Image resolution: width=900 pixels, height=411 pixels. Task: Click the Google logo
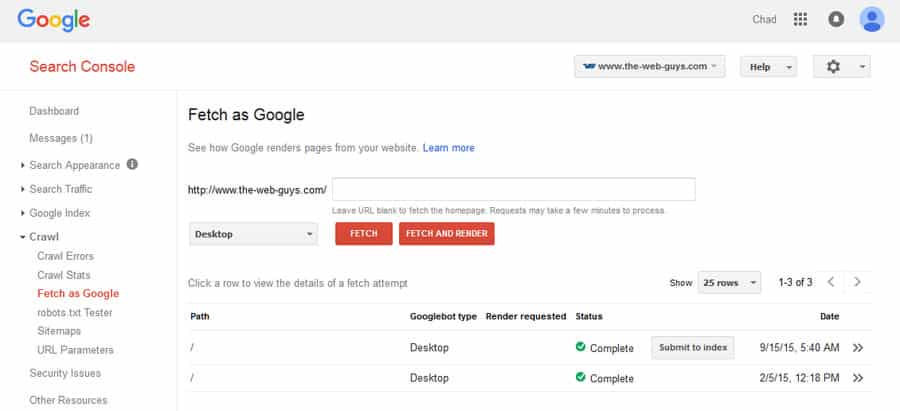(53, 21)
